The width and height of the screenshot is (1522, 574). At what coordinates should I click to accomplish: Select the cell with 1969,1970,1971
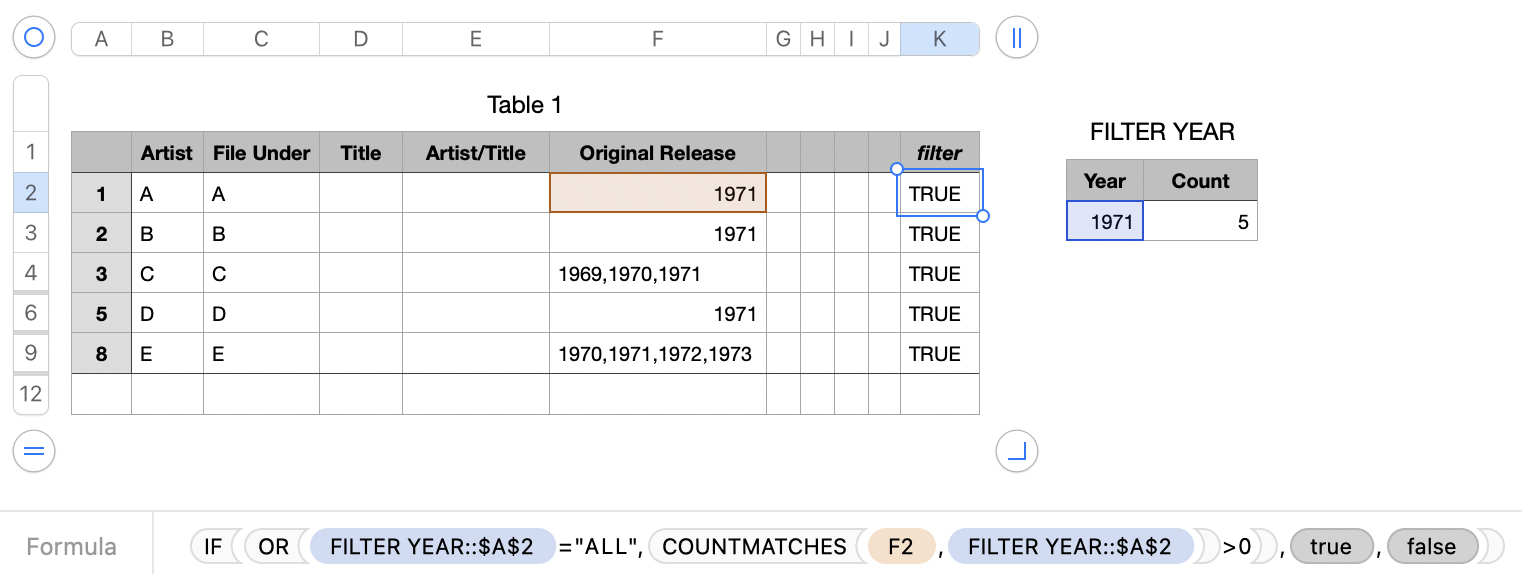click(657, 273)
